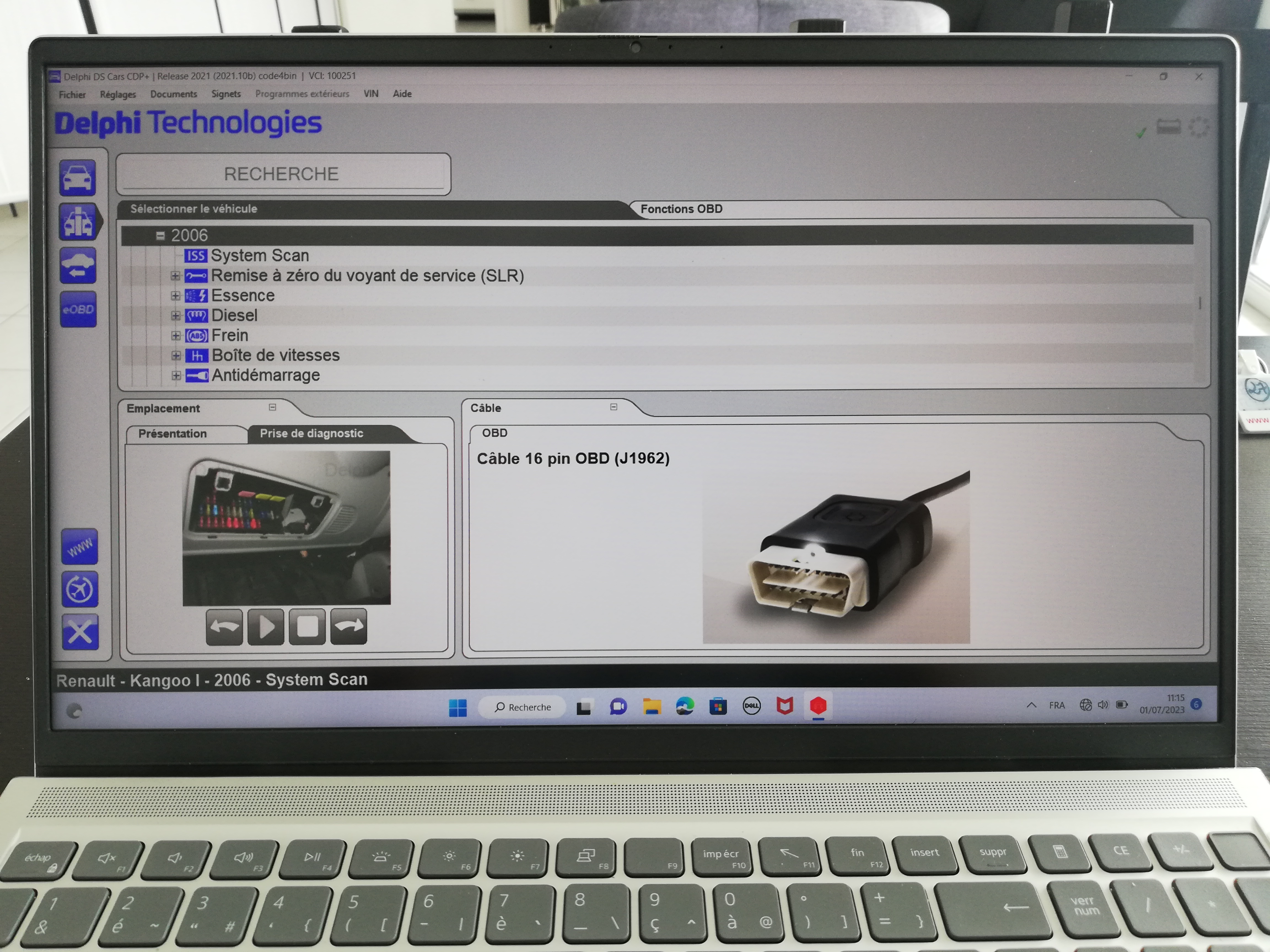Open the VIN menu
Screen dimensions: 1270x952
(371, 94)
